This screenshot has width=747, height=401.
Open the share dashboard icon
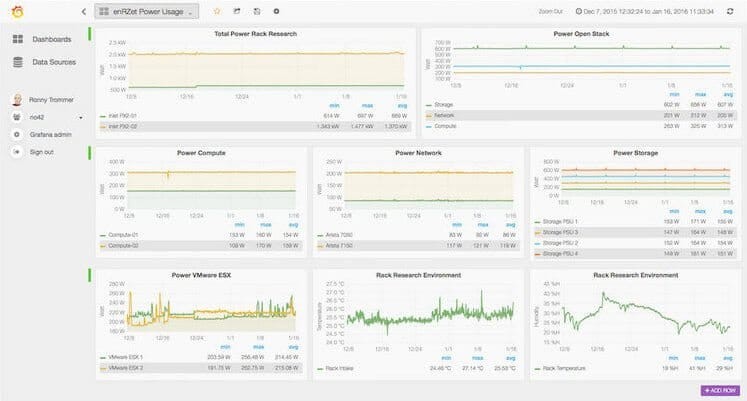[237, 11]
